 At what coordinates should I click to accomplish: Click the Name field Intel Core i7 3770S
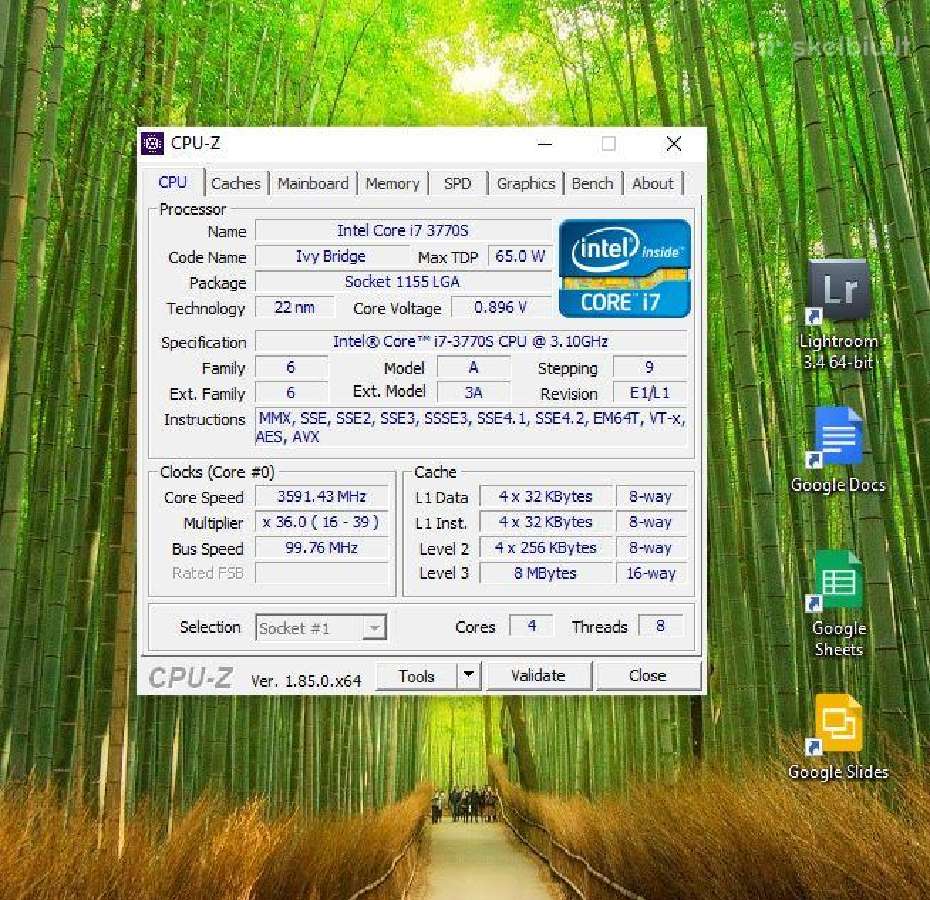(403, 231)
